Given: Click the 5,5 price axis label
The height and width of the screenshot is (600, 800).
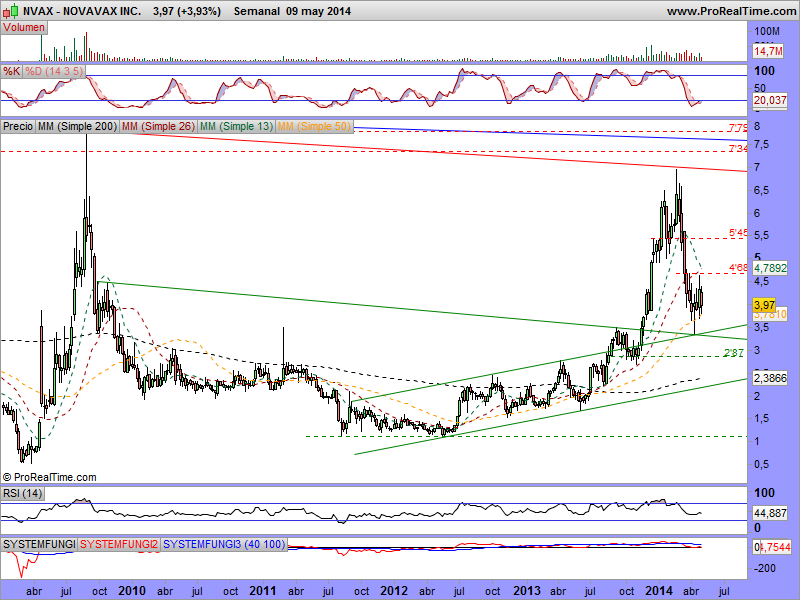Looking at the screenshot, I should (x=762, y=236).
